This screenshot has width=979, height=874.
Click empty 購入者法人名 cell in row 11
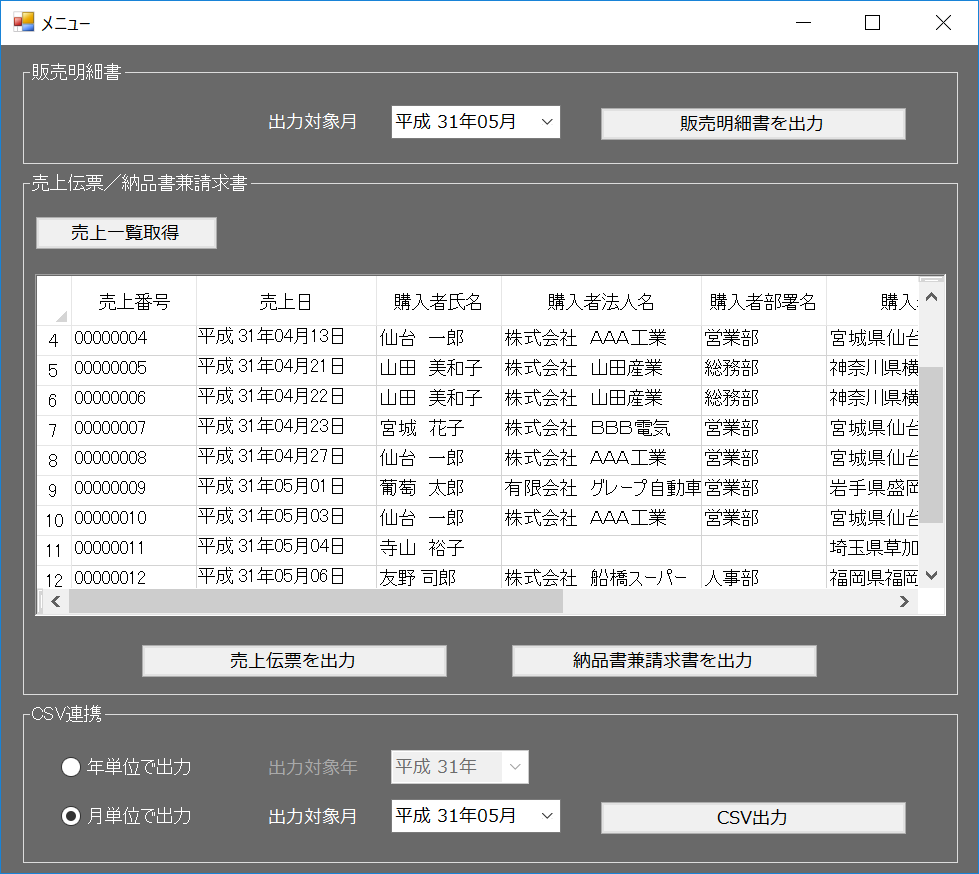click(x=601, y=550)
